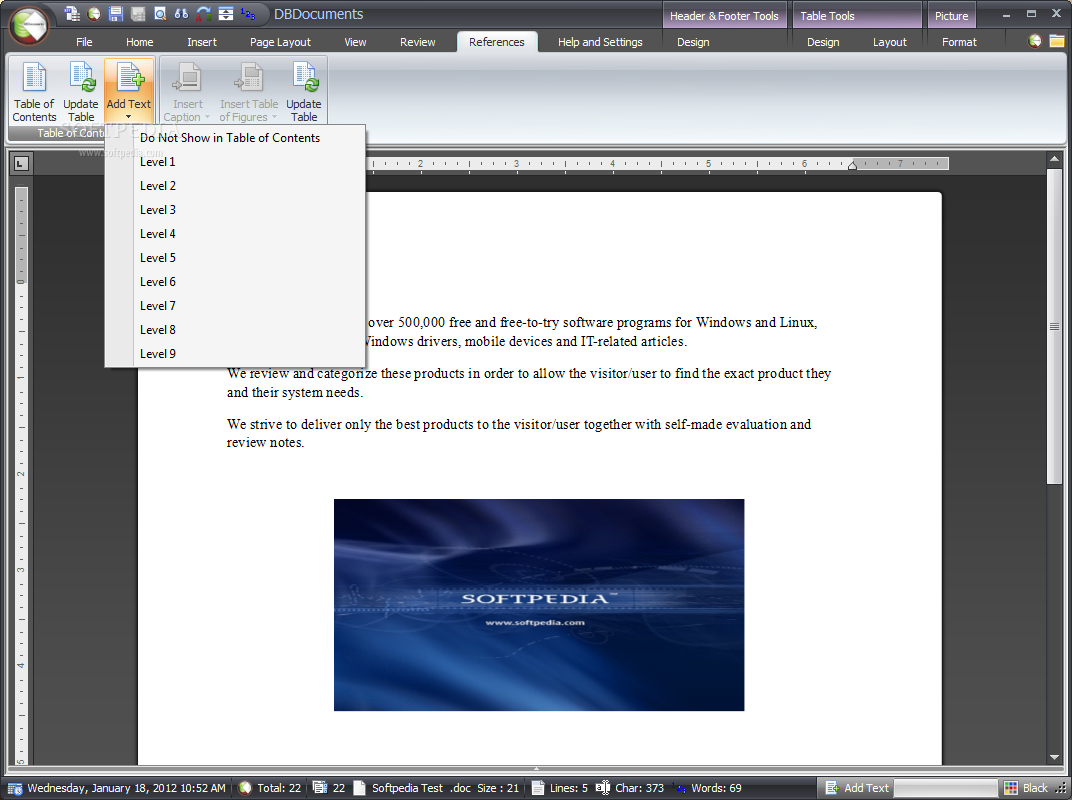The image size is (1072, 800).
Task: Switch to the Home tab
Action: tap(139, 42)
